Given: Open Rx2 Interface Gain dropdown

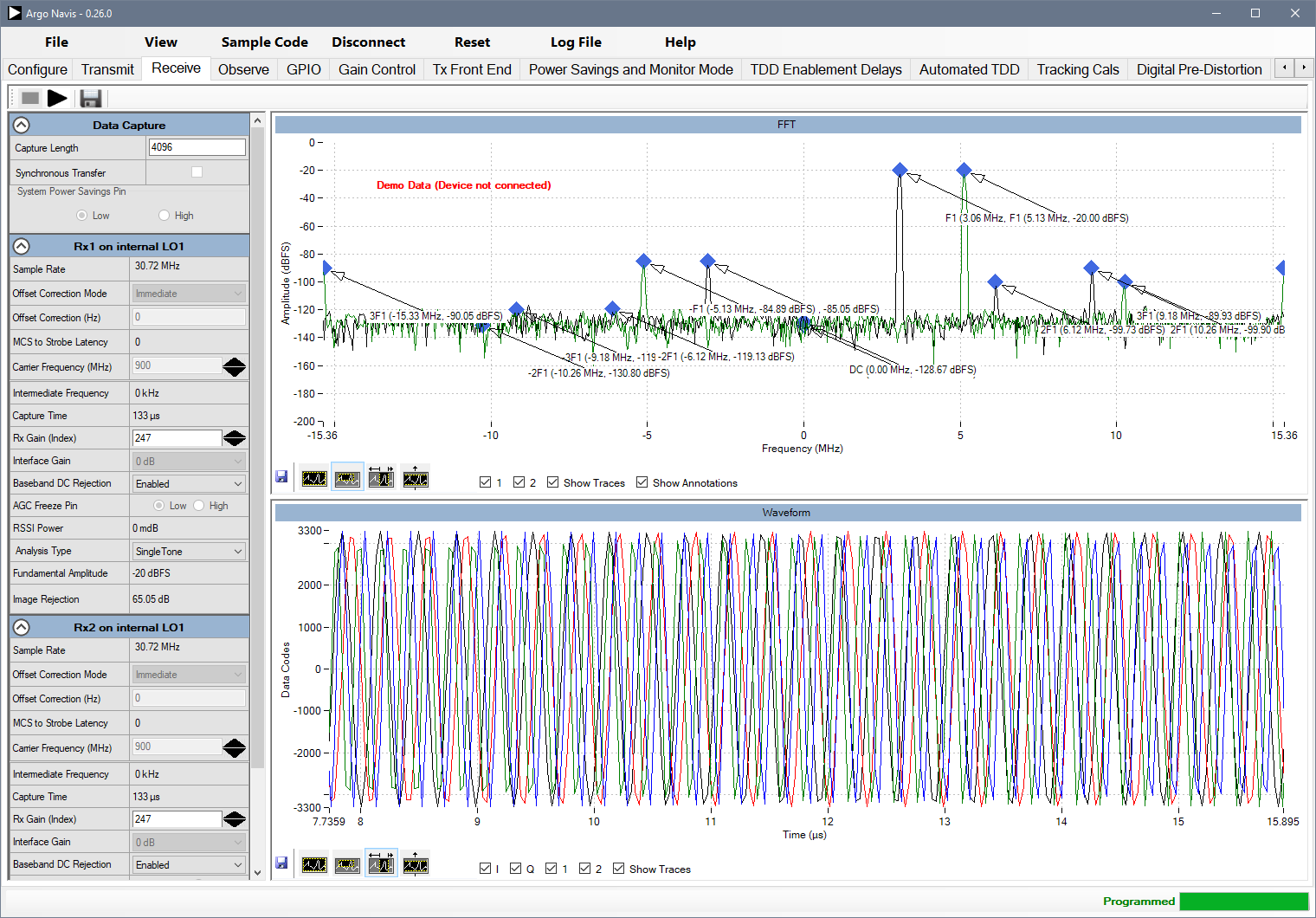Looking at the screenshot, I should [x=189, y=843].
